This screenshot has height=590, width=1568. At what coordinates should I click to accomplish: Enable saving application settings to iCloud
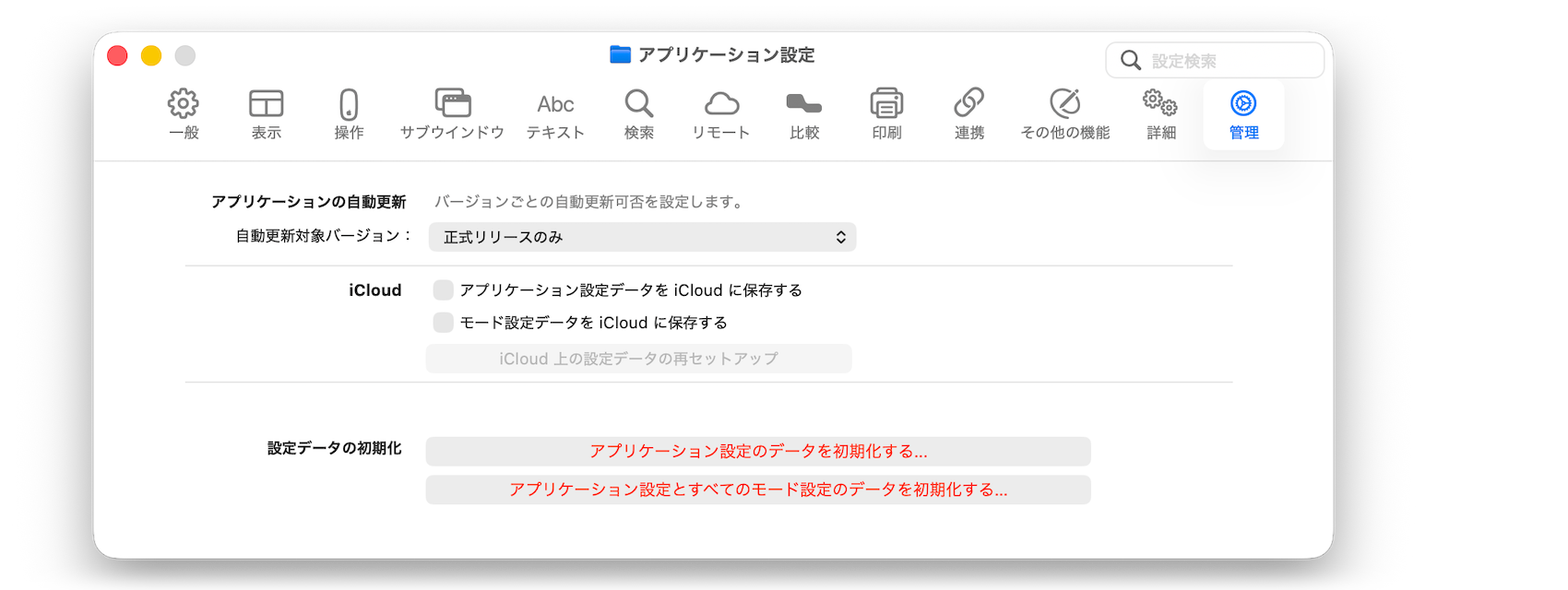click(x=444, y=290)
